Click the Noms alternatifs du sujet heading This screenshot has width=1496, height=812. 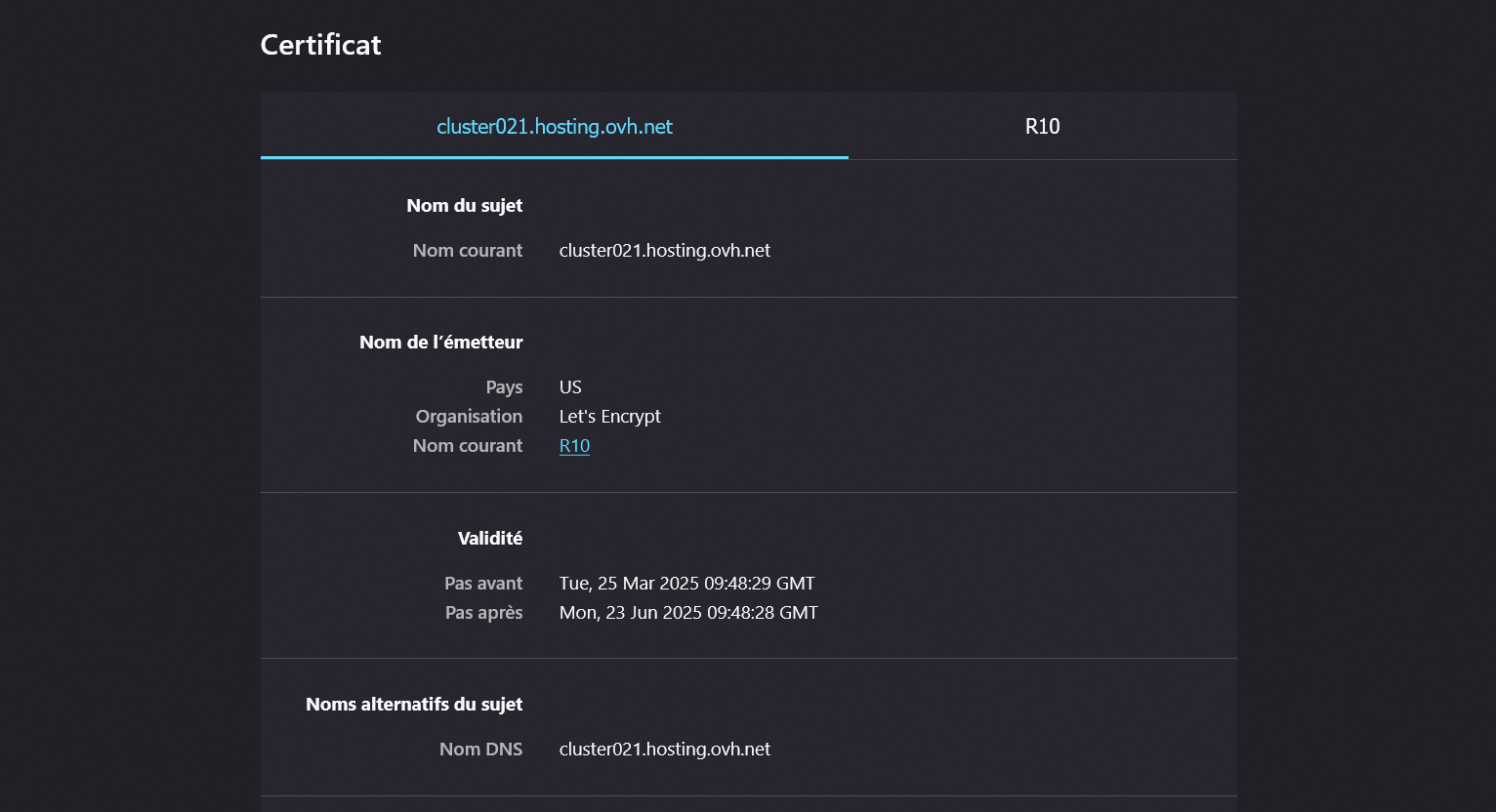pyautogui.click(x=414, y=705)
